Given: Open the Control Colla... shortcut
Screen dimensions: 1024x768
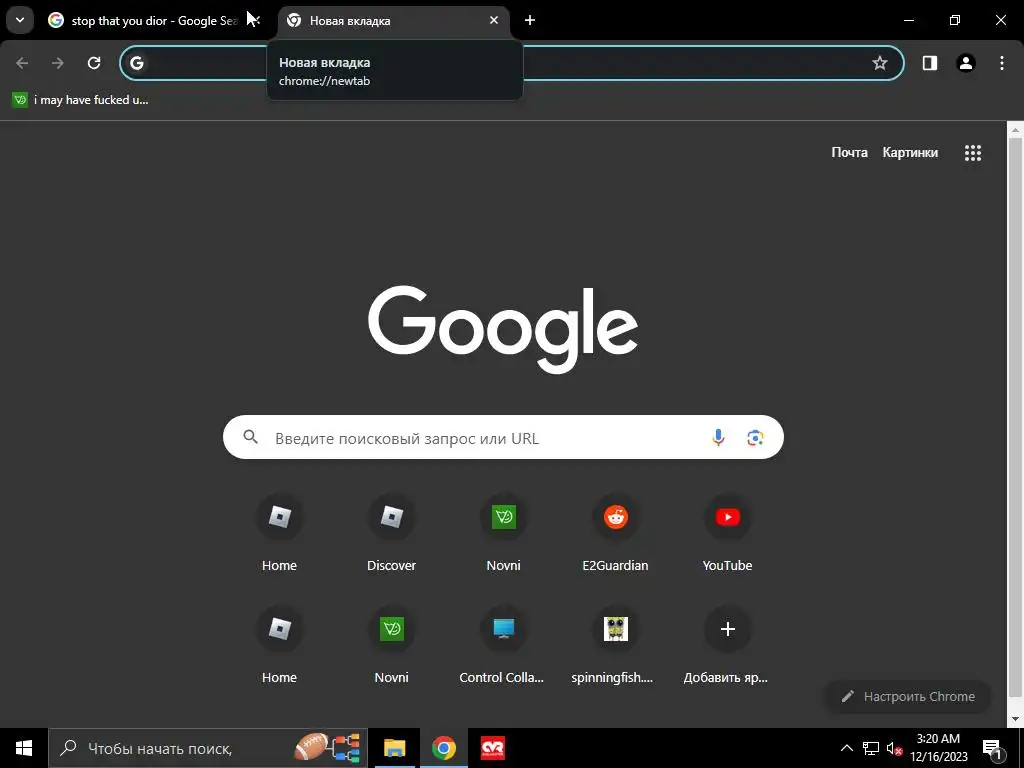Looking at the screenshot, I should coord(504,645).
